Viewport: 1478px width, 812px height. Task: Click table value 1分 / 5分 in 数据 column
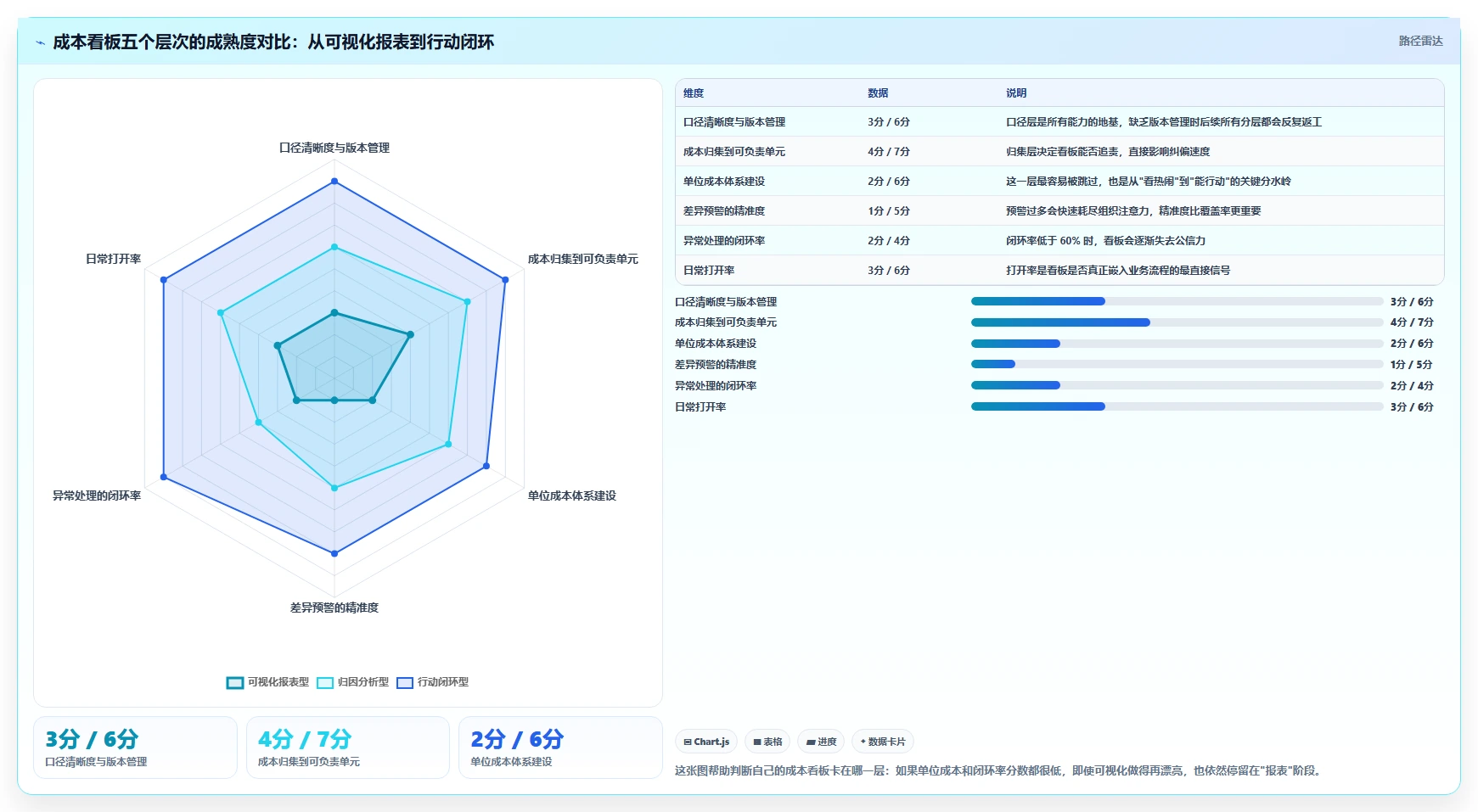(x=889, y=211)
